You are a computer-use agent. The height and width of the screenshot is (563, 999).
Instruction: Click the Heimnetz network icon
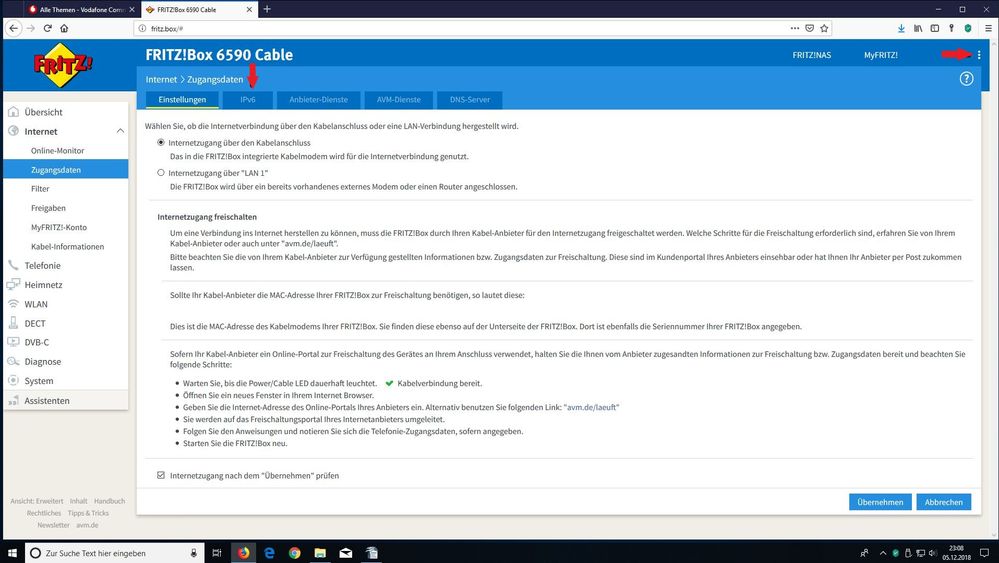point(13,285)
